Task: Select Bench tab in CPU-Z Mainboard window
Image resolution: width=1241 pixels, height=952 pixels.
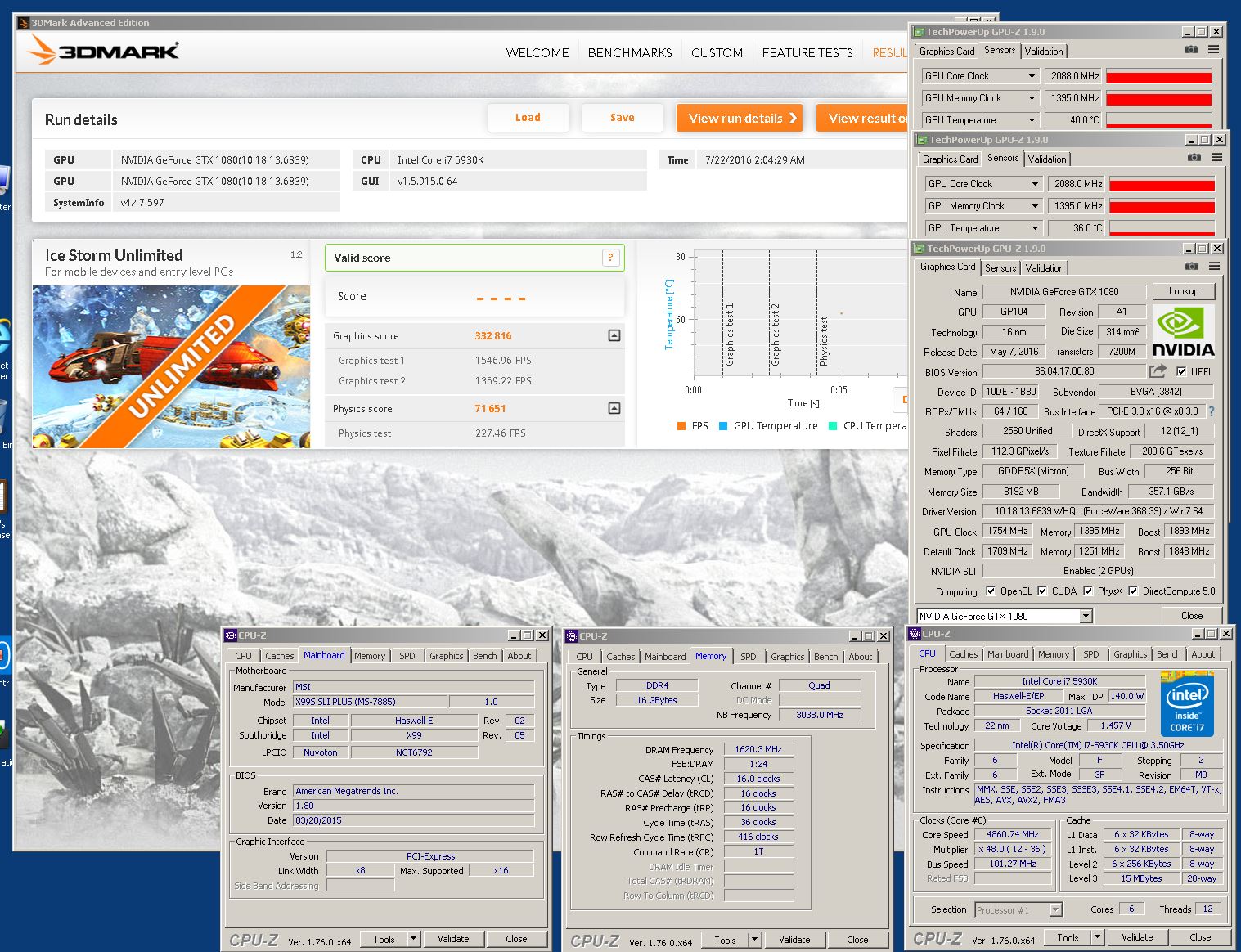Action: (x=485, y=656)
